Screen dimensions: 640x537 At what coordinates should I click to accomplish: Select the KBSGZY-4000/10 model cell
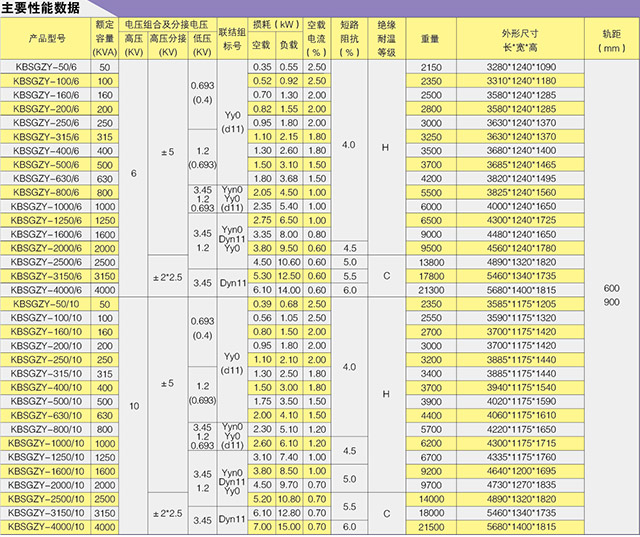[x=46, y=527]
